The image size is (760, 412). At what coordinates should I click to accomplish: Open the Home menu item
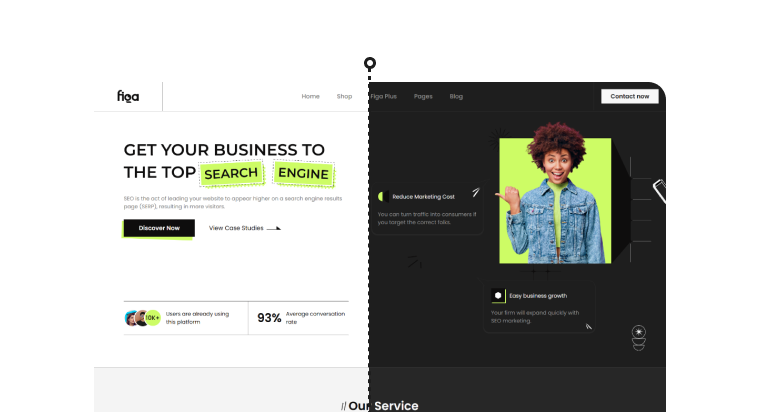pyautogui.click(x=311, y=97)
